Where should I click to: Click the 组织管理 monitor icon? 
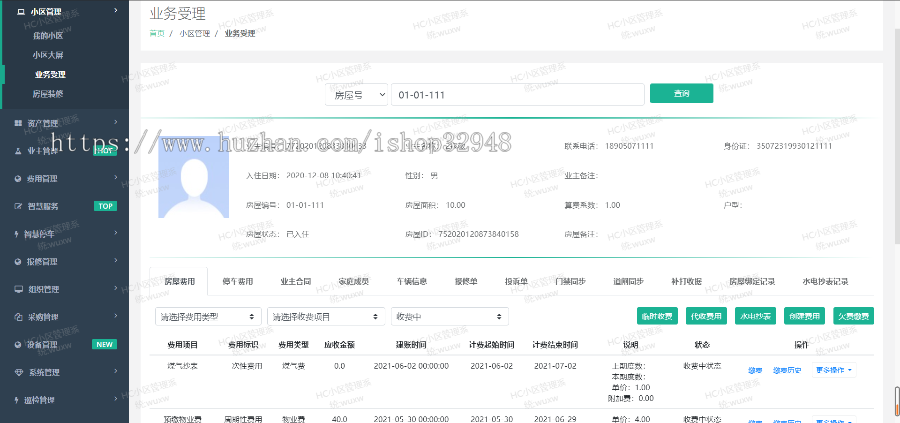coord(18,289)
